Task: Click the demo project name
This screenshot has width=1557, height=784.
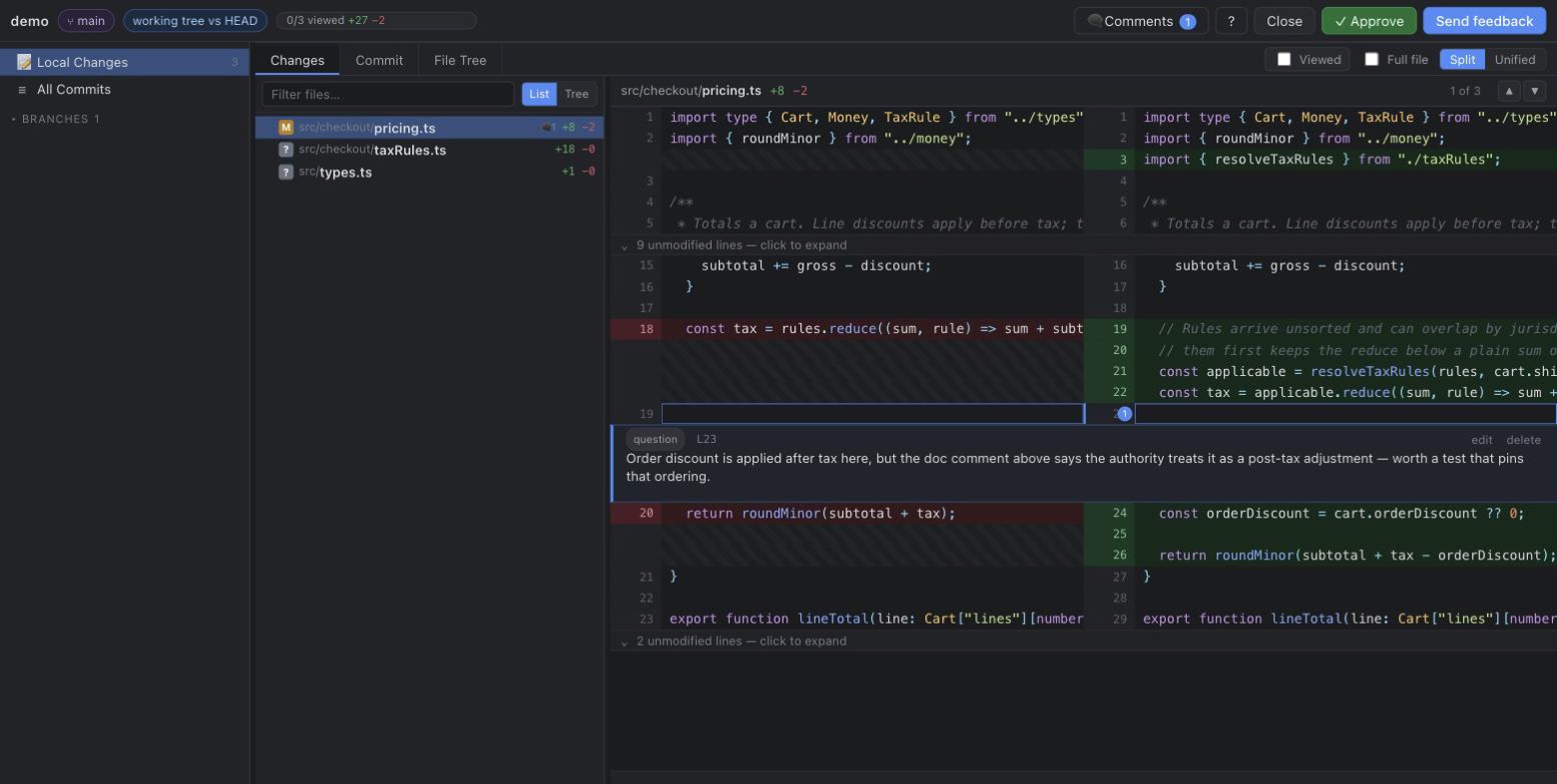Action: pyautogui.click(x=29, y=21)
